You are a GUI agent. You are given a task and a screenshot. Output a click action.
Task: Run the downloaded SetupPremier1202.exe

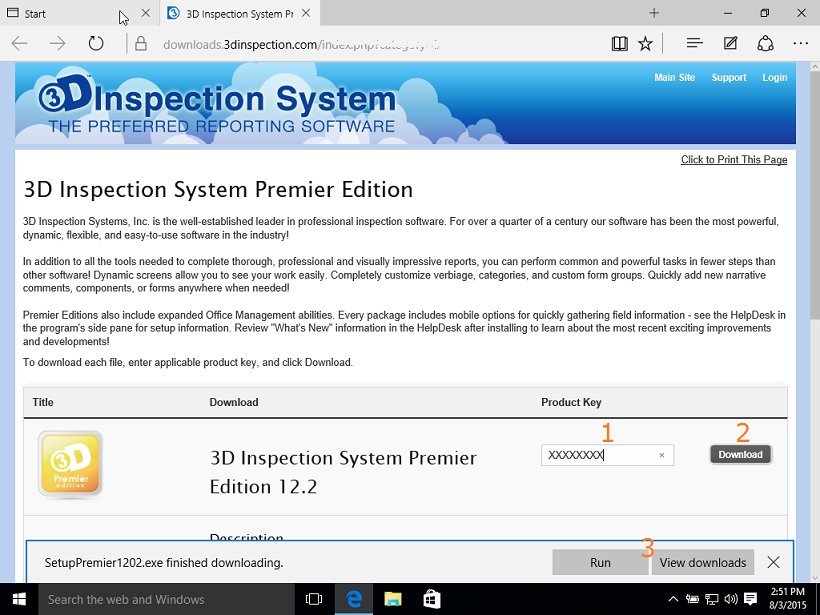click(600, 562)
